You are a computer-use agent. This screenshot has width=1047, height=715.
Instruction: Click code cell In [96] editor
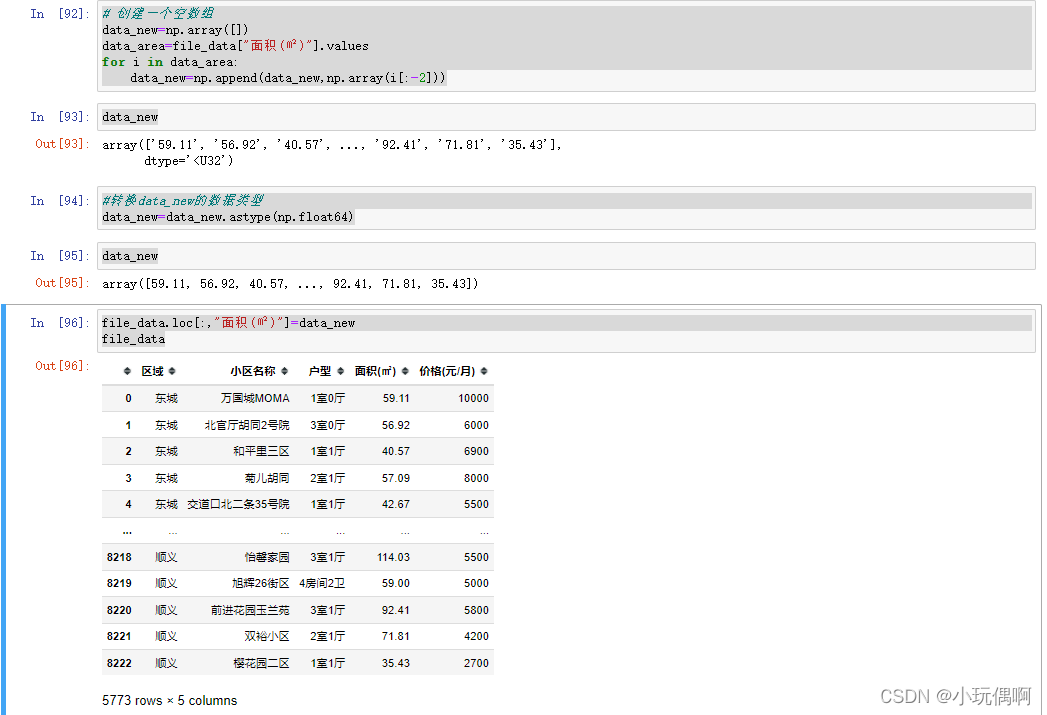pos(566,331)
